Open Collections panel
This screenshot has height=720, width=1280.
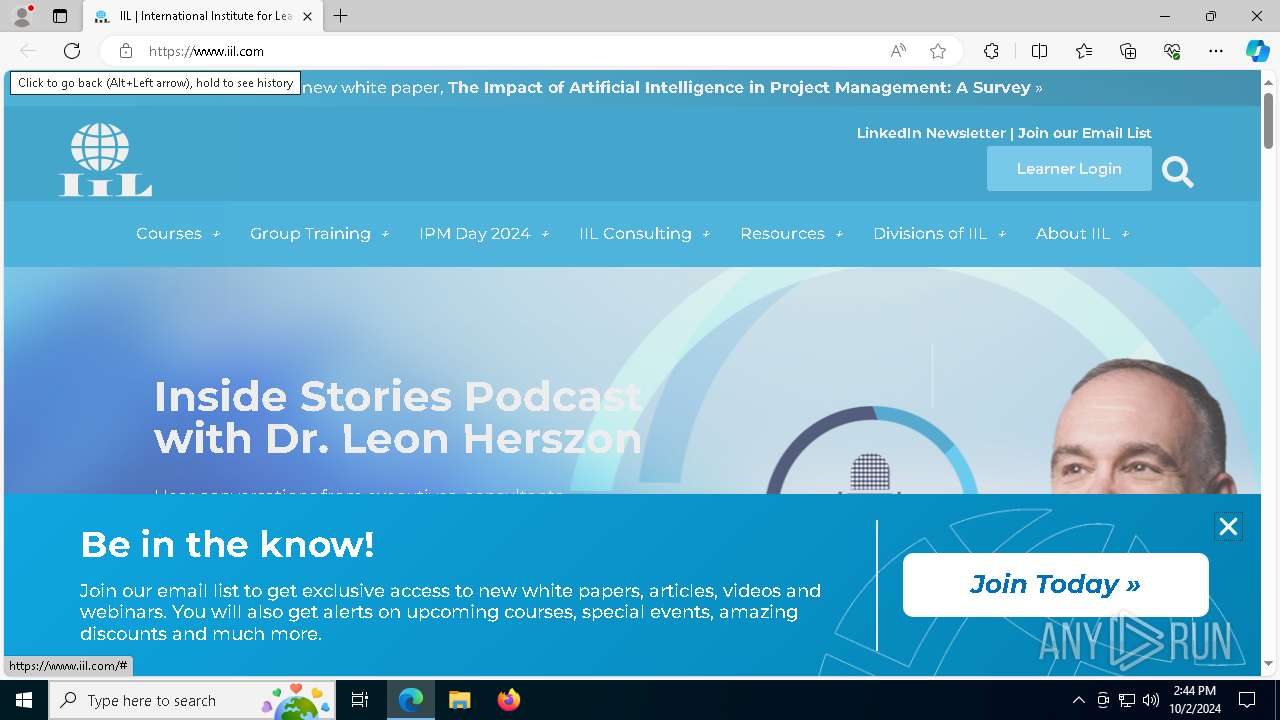1128,51
